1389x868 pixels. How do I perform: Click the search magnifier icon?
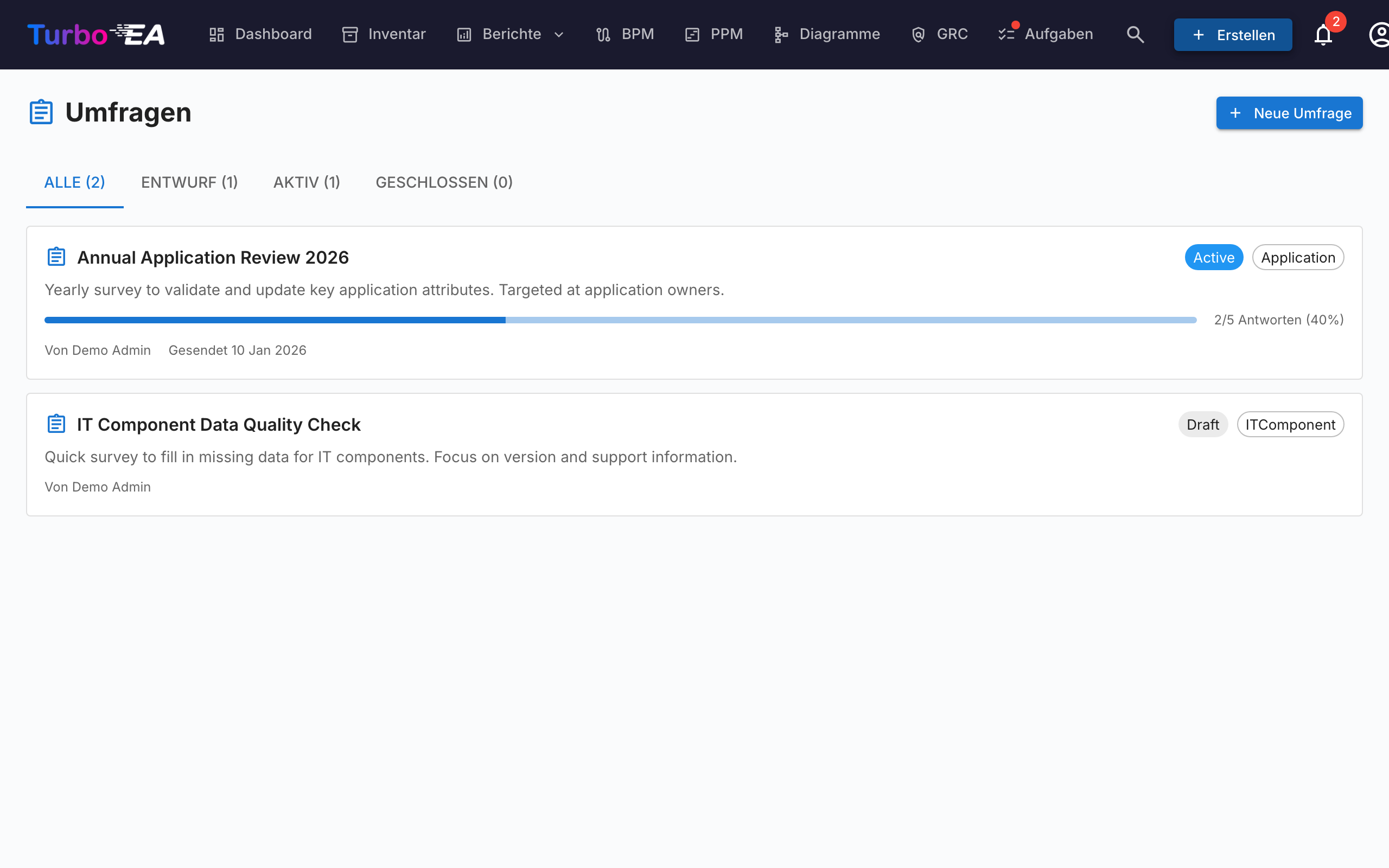[x=1135, y=34]
